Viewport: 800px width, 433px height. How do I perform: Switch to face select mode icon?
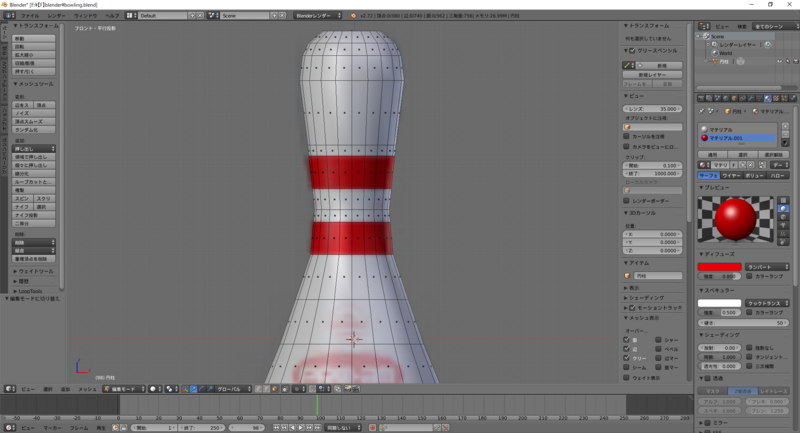pyautogui.click(x=274, y=389)
